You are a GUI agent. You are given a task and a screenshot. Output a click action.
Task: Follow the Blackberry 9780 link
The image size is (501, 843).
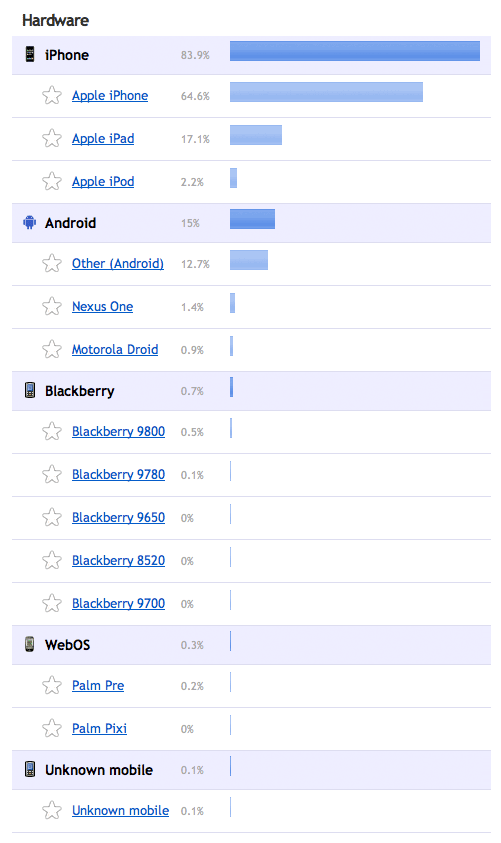tap(118, 474)
